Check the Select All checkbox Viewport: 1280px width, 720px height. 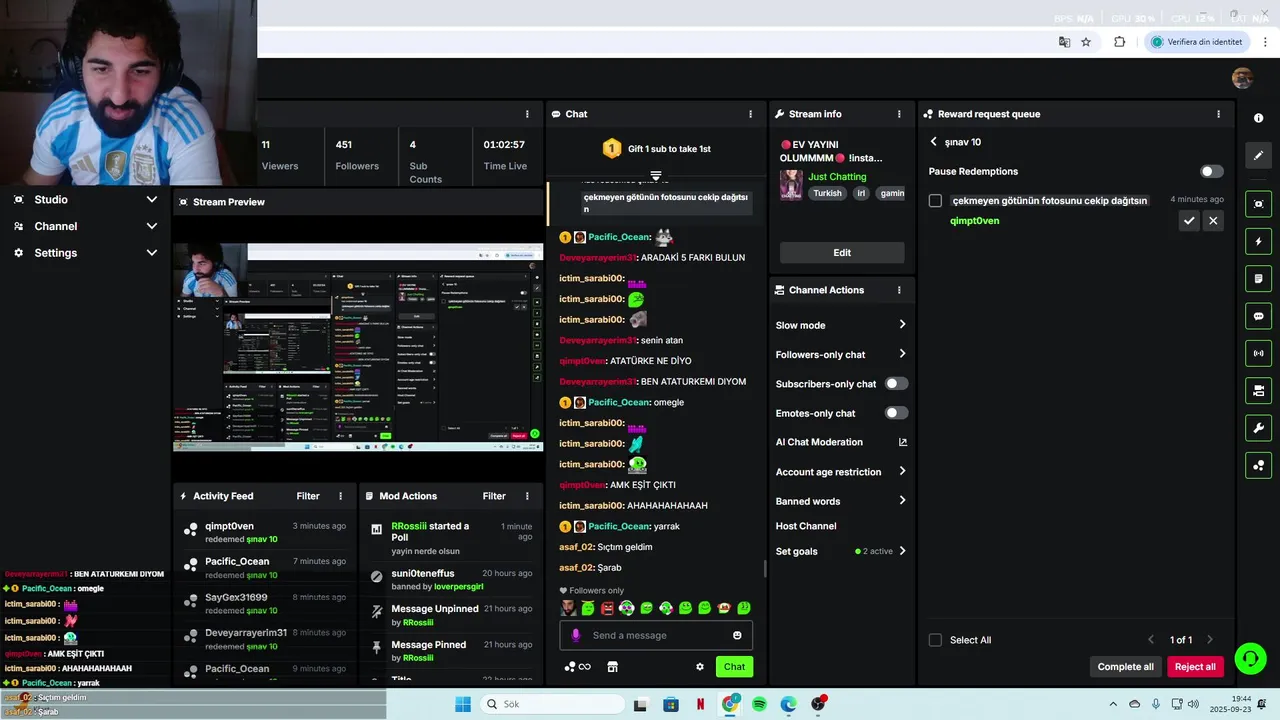click(x=935, y=640)
